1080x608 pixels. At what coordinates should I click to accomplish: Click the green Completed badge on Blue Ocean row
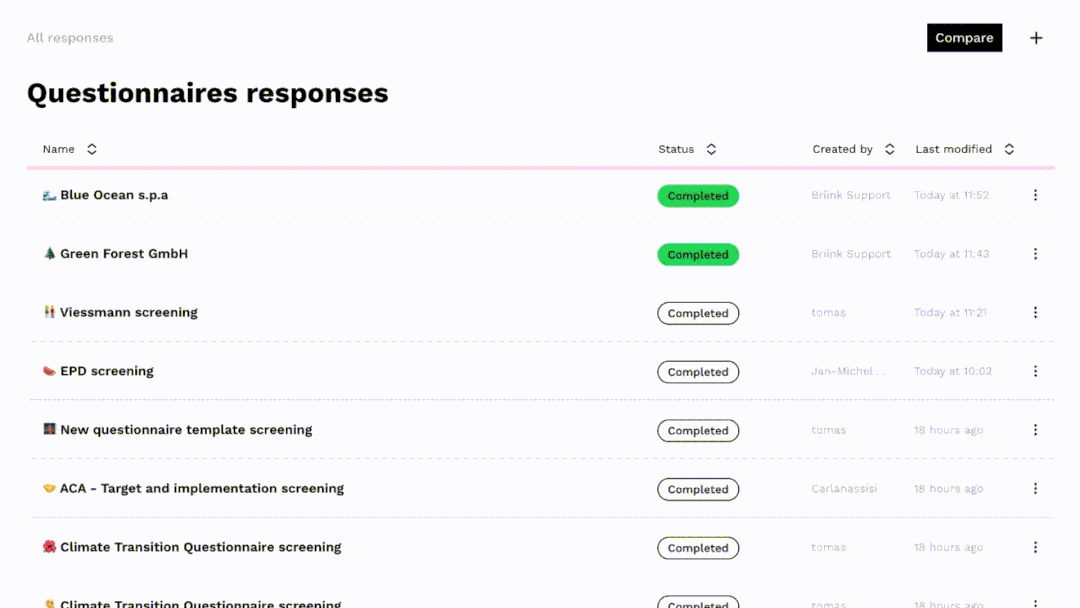click(x=698, y=195)
